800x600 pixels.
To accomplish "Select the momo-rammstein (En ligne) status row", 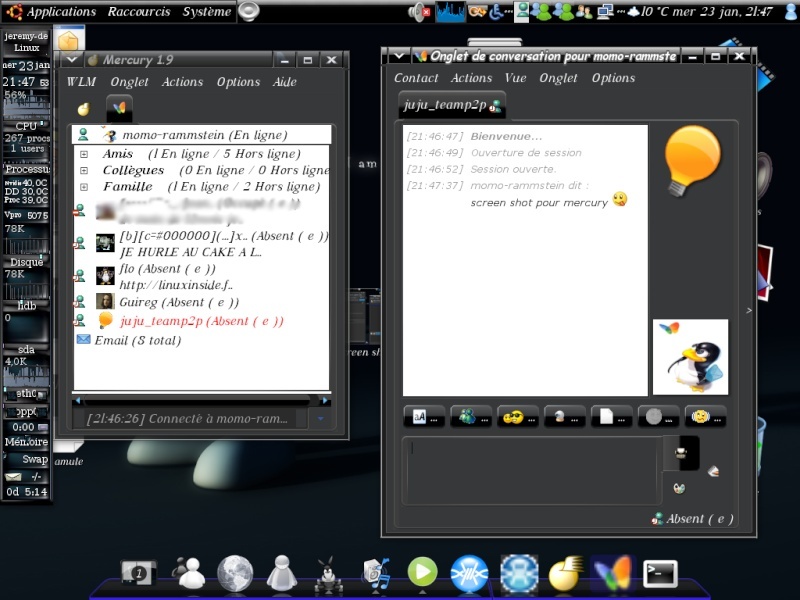I will [202, 135].
